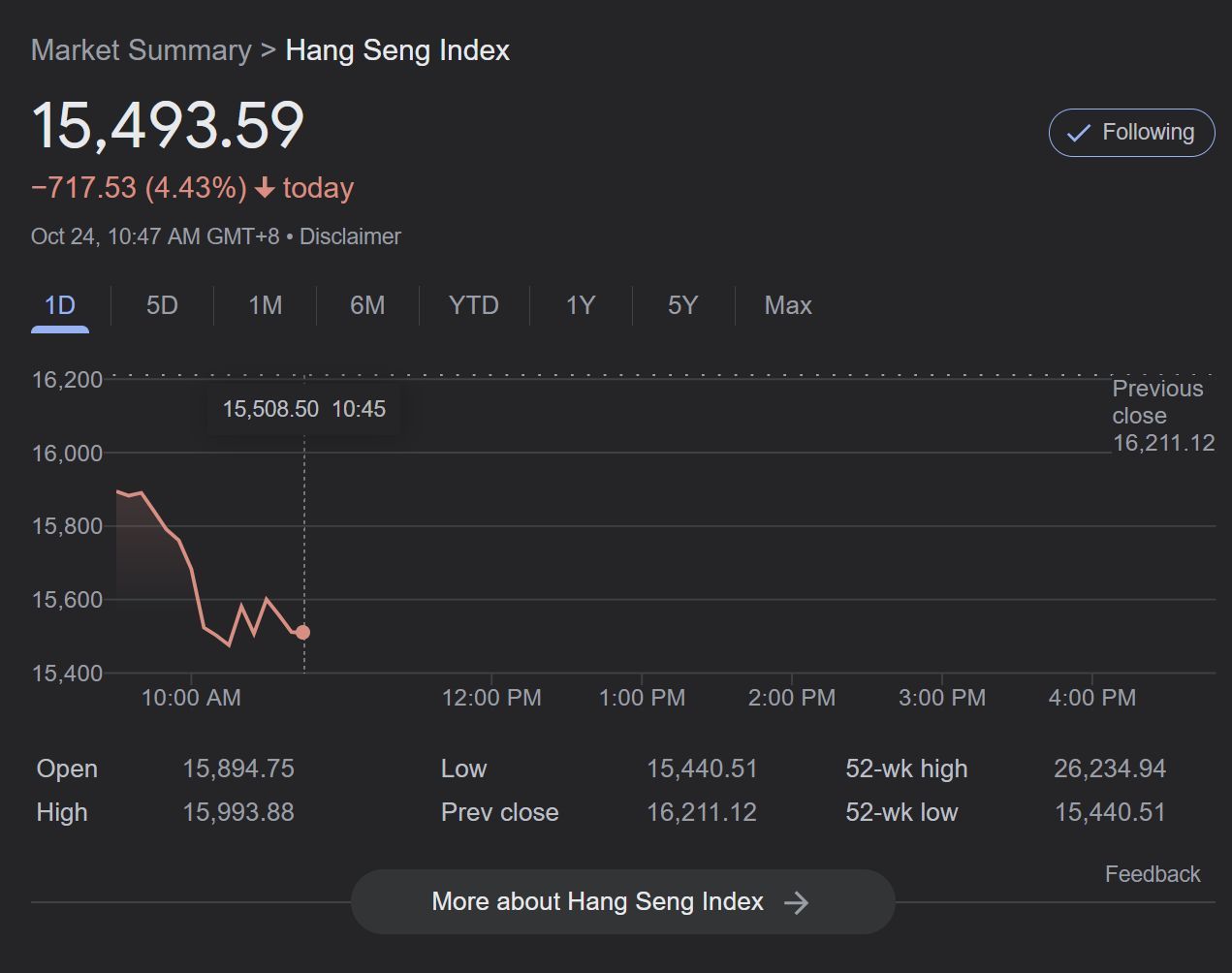Viewport: 1232px width, 973px height.
Task: Click the arrow icon on More about button
Action: click(x=796, y=902)
